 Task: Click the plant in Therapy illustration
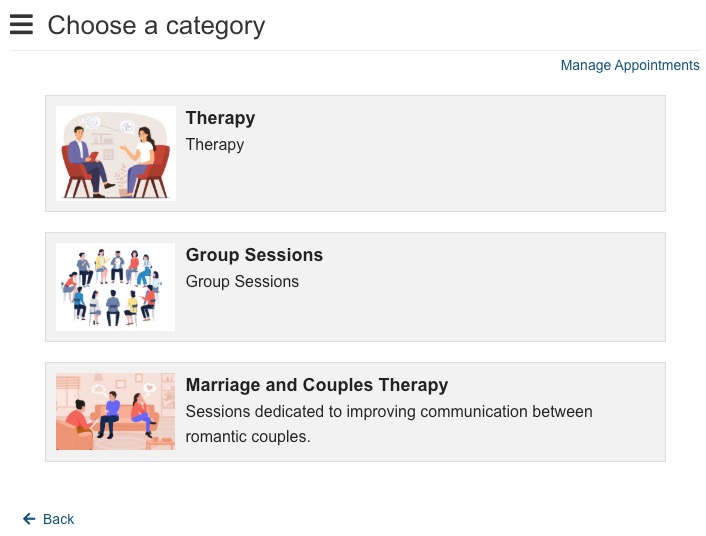(x=121, y=181)
